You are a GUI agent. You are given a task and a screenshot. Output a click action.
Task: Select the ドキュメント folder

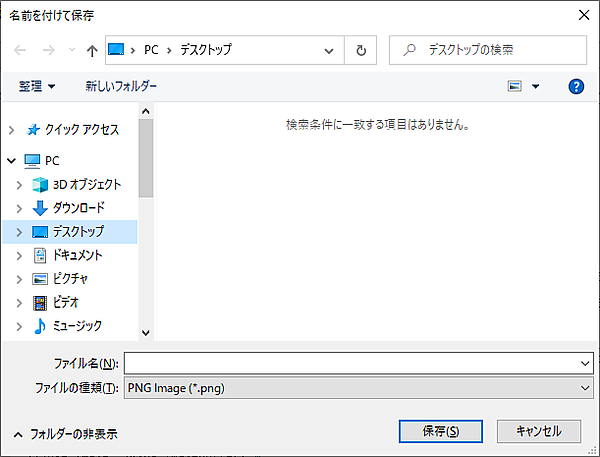click(x=78, y=255)
